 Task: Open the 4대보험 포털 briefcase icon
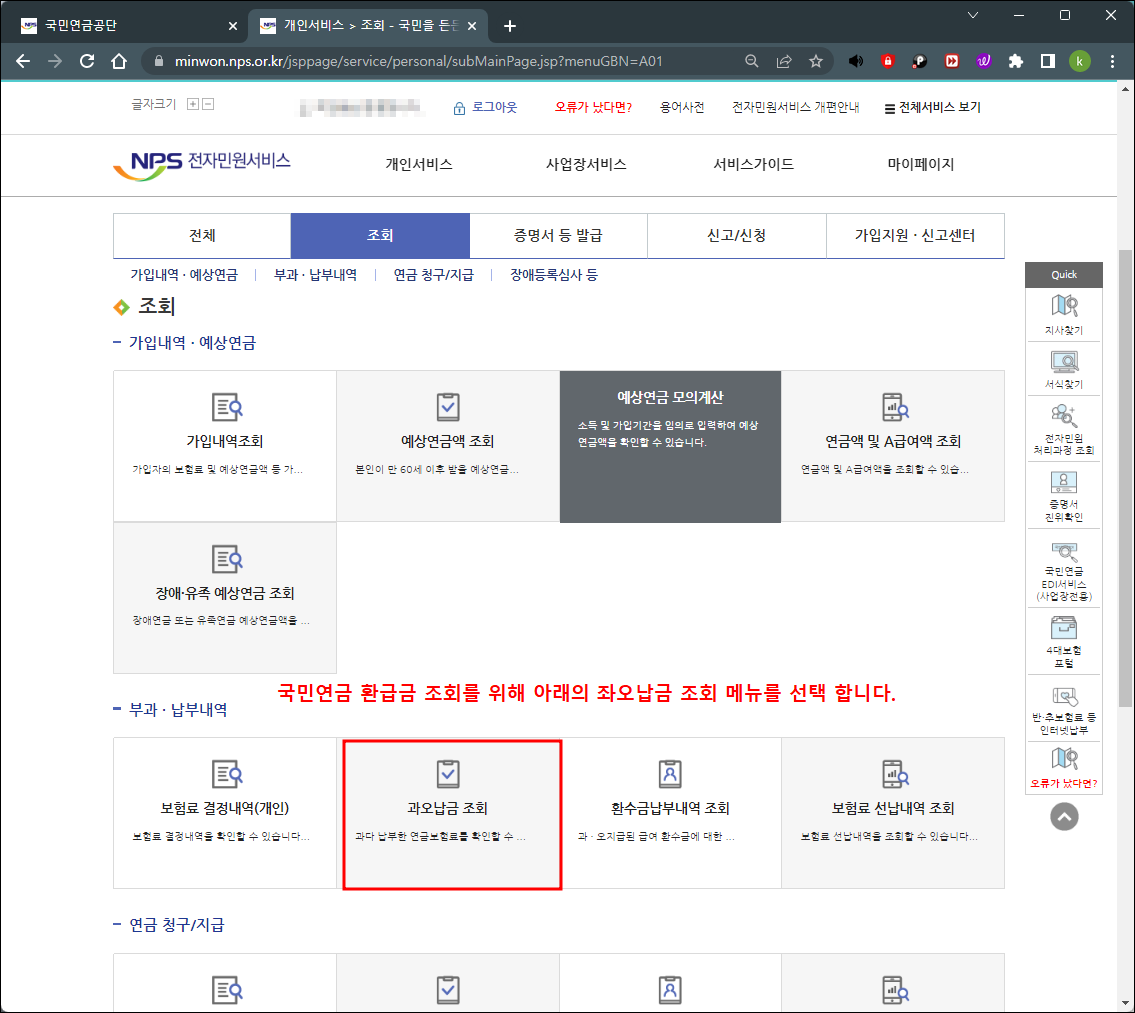click(x=1063, y=630)
